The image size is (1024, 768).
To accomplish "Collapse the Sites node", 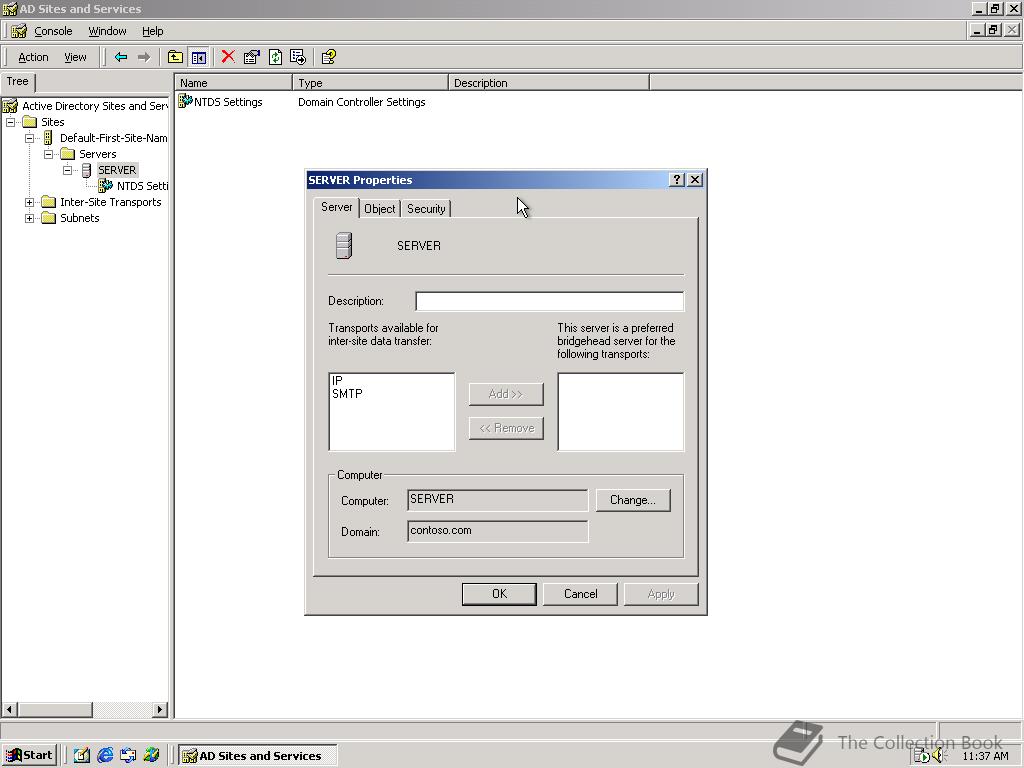I will (x=10, y=122).
